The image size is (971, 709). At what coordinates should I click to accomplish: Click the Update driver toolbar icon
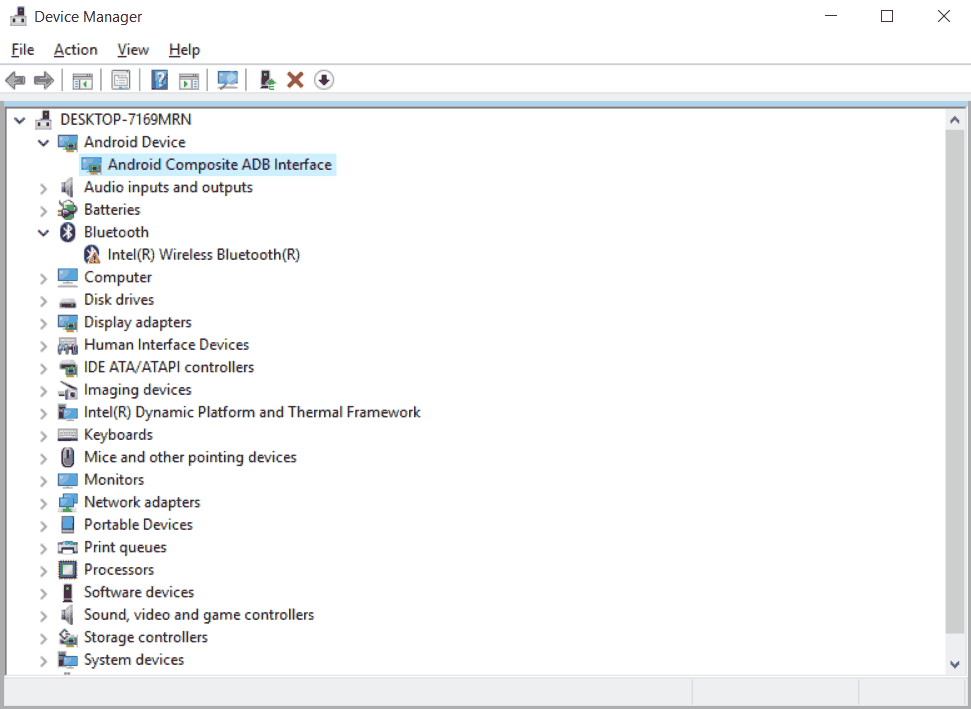(x=267, y=80)
